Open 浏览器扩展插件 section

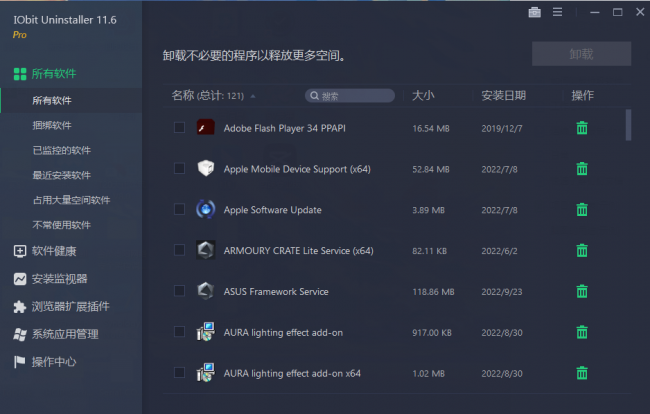coord(71,307)
